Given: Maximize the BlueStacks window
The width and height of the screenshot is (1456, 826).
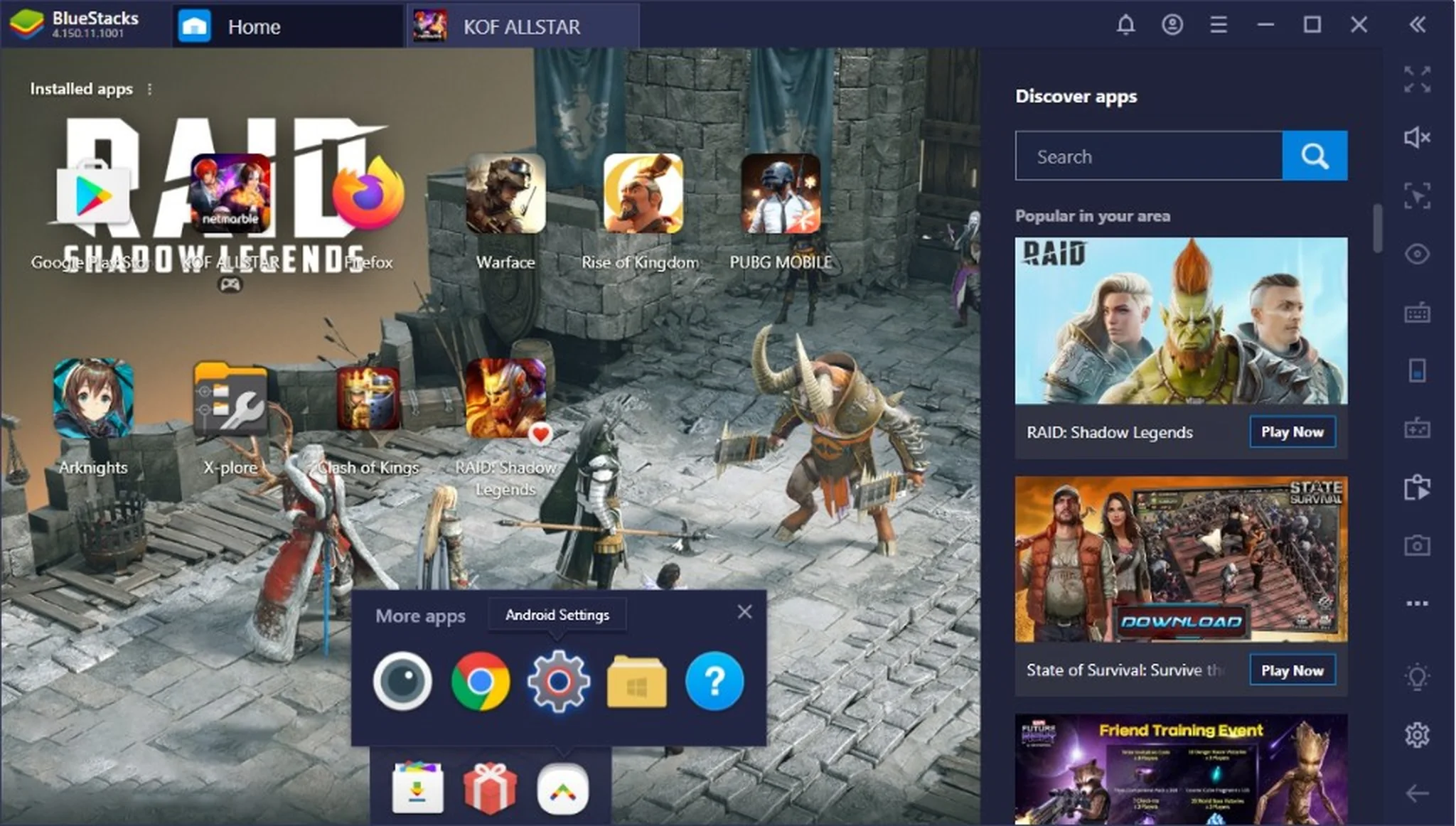Looking at the screenshot, I should point(1312,25).
